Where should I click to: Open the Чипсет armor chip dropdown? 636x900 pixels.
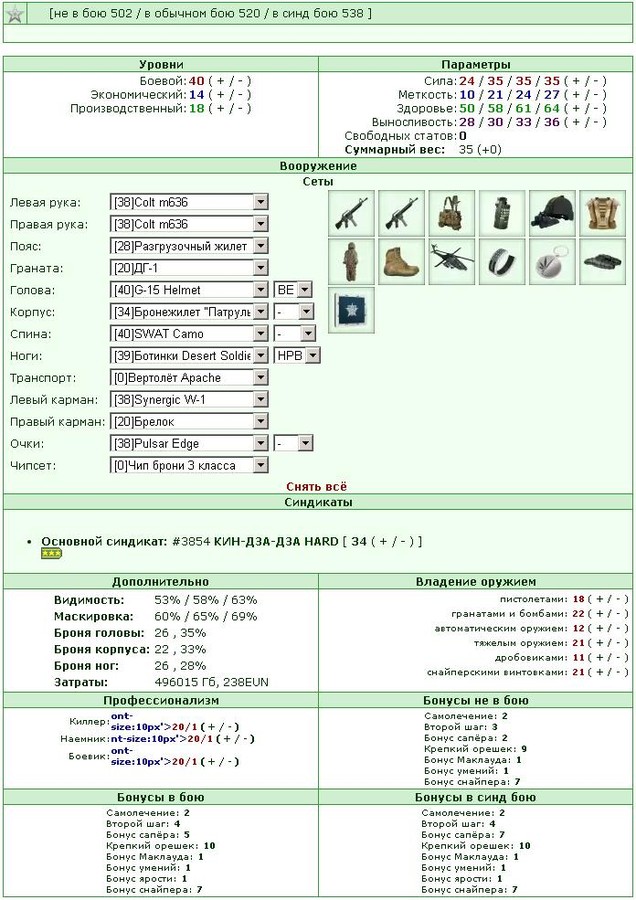pyautogui.click(x=188, y=465)
